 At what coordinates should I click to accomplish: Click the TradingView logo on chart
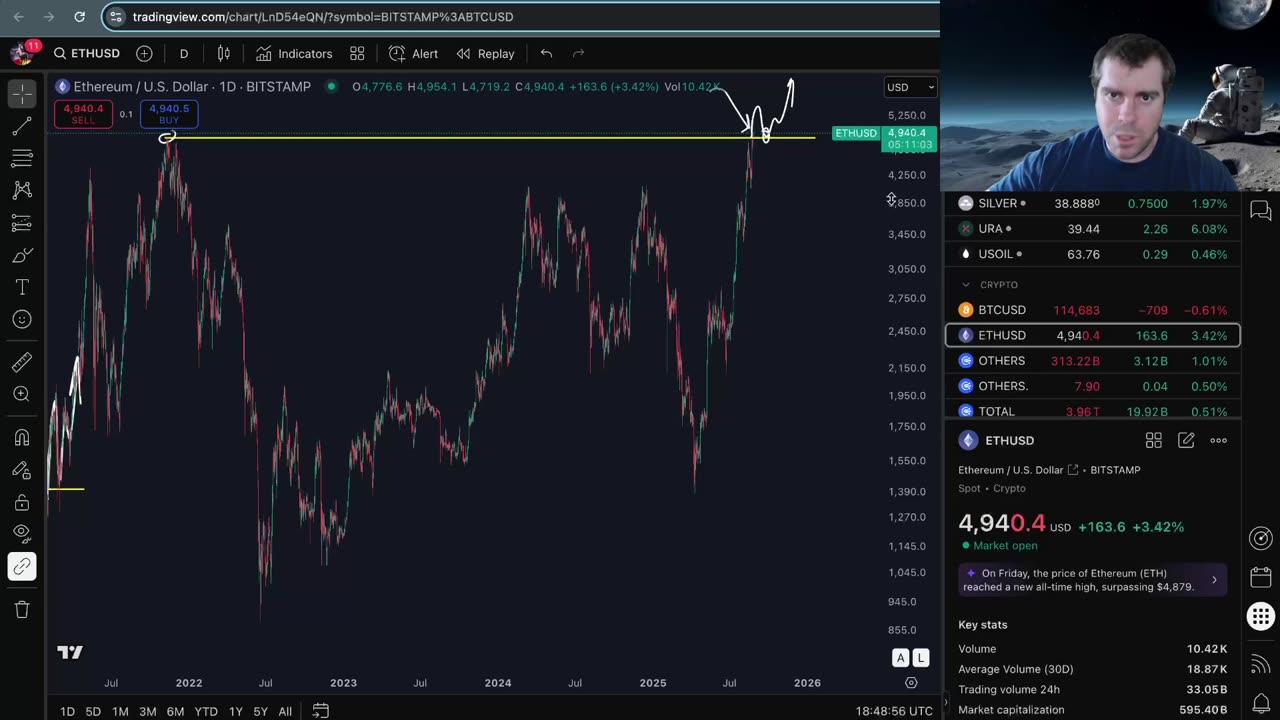tap(70, 652)
